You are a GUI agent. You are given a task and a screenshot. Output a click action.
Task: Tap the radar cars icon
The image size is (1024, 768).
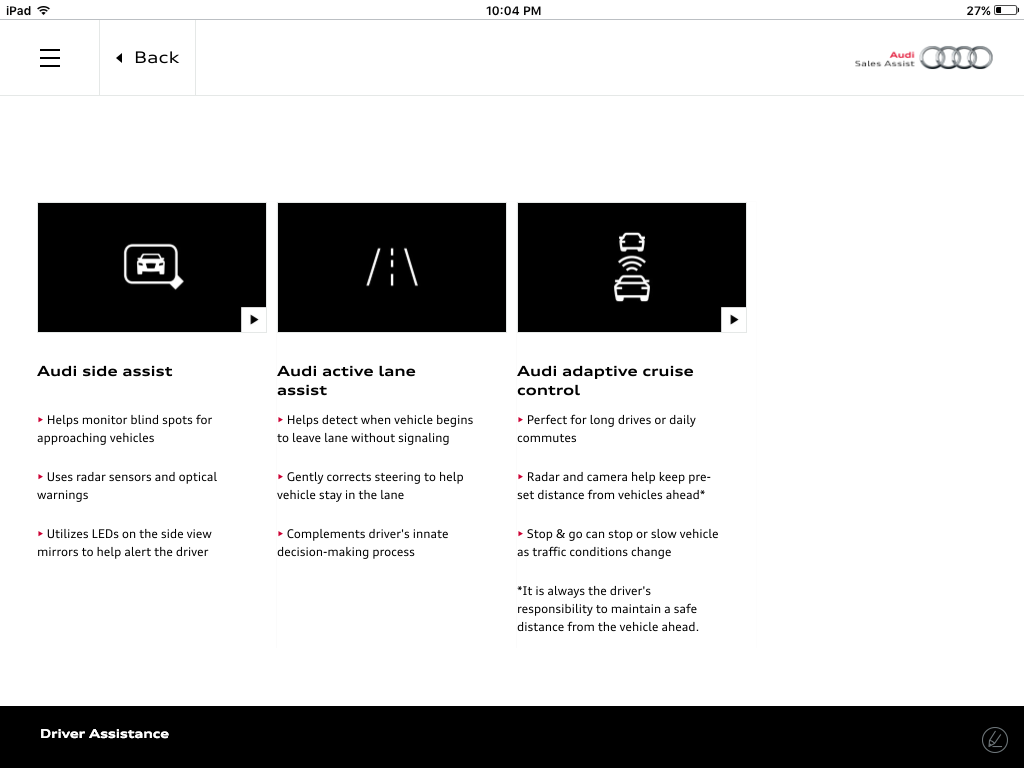click(632, 267)
